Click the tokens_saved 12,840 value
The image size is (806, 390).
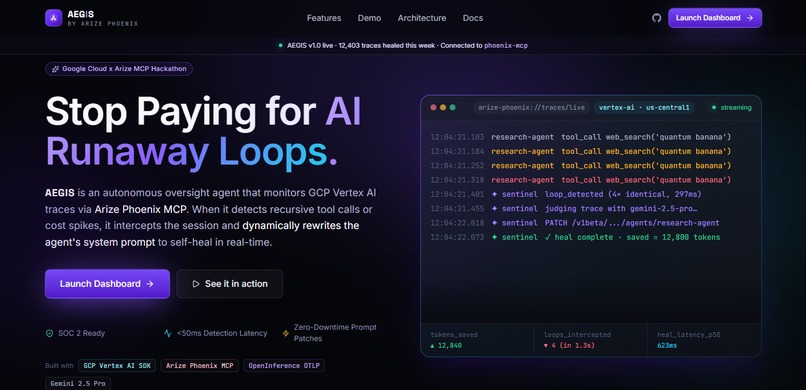[x=446, y=346]
